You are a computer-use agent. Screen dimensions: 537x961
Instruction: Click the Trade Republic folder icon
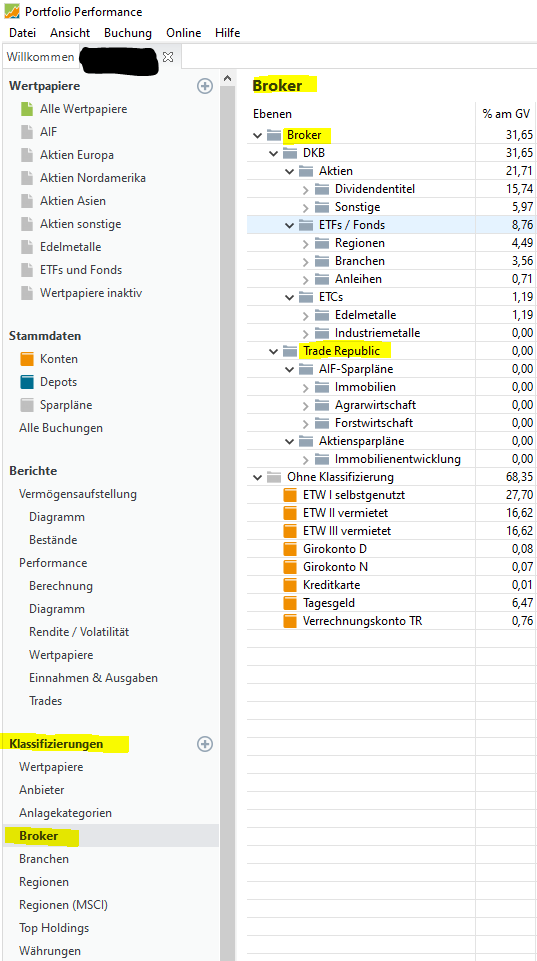[289, 351]
